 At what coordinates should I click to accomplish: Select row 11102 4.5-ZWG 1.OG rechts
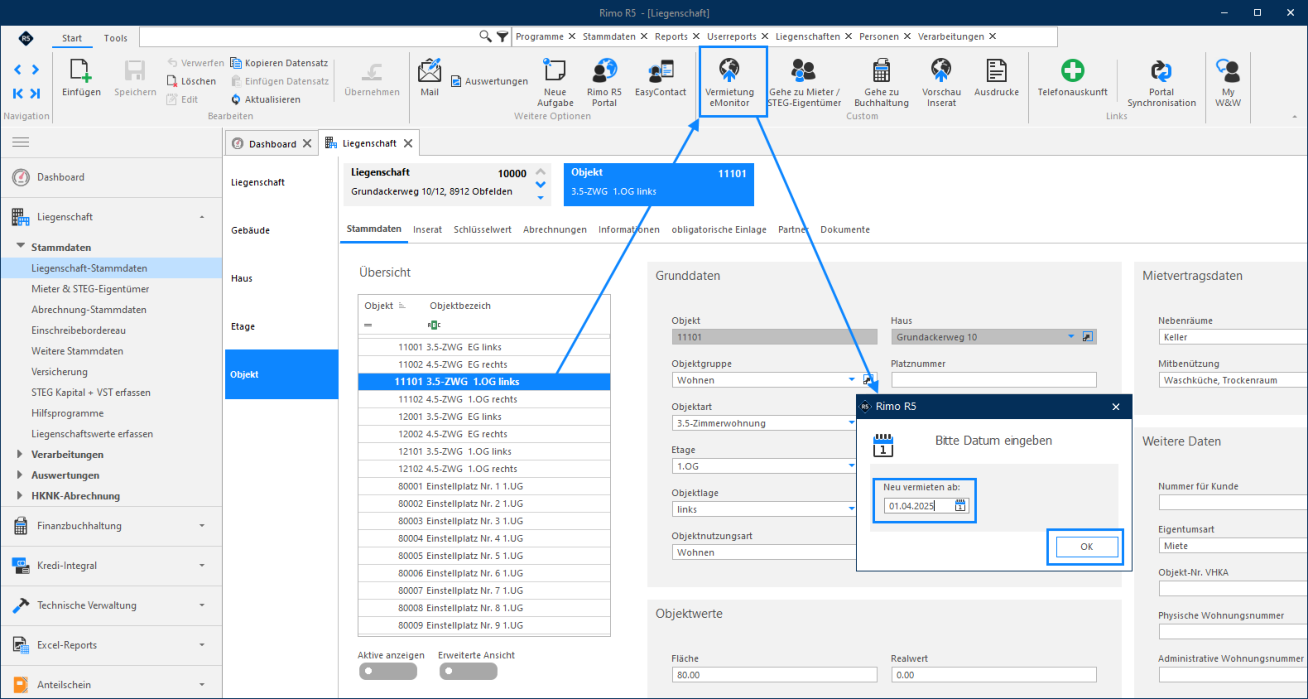[x=484, y=399]
